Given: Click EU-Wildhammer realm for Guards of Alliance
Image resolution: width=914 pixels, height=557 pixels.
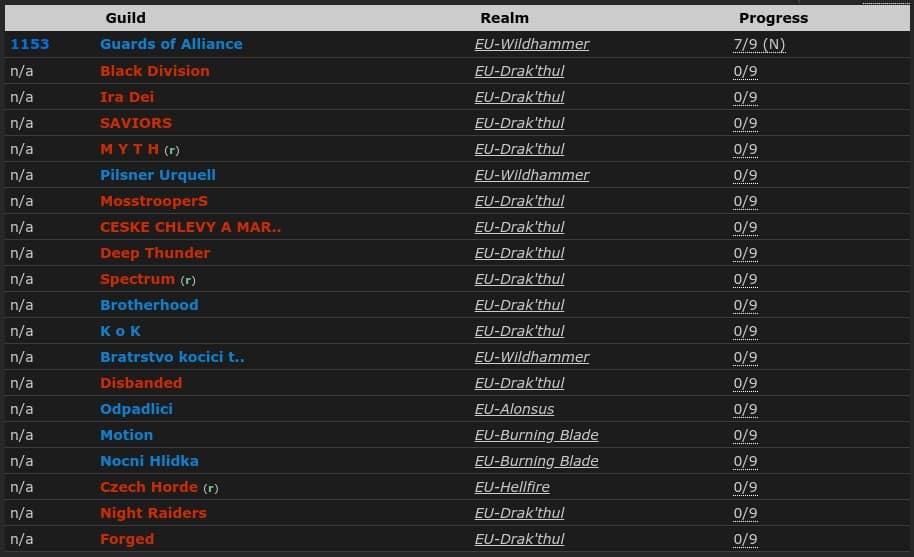Looking at the screenshot, I should (532, 44).
